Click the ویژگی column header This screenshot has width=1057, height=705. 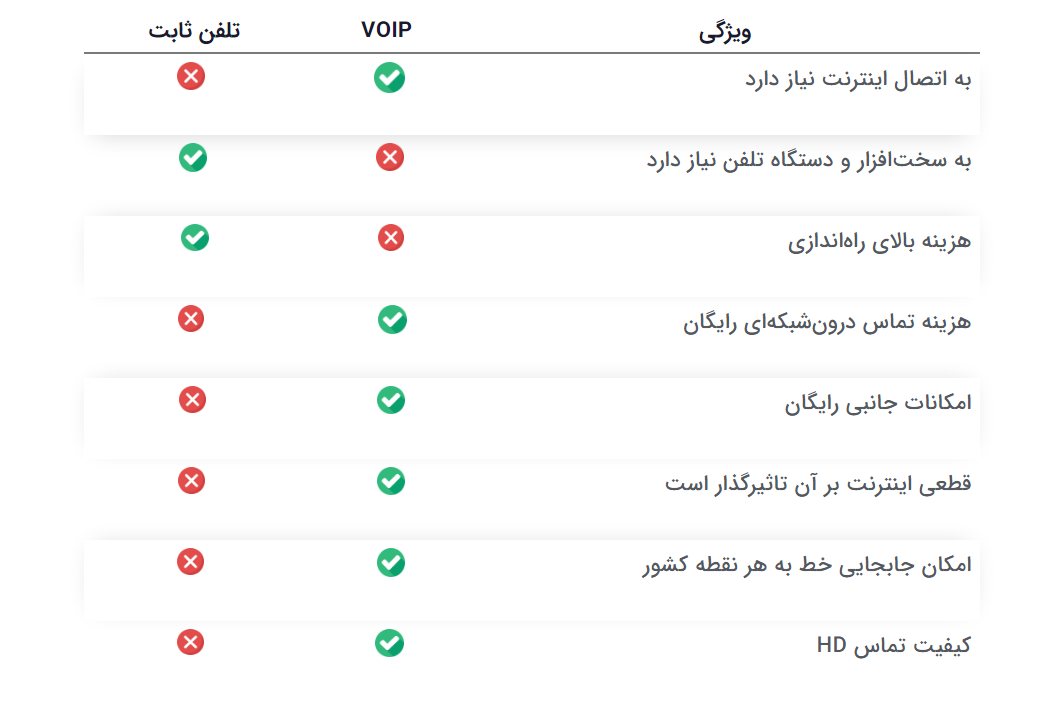[x=725, y=32]
